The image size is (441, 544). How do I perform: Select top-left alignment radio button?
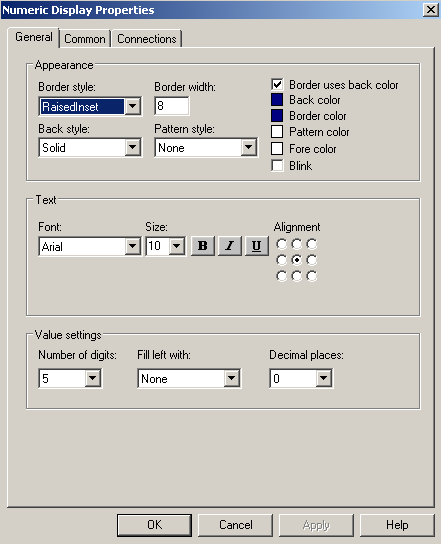[281, 244]
